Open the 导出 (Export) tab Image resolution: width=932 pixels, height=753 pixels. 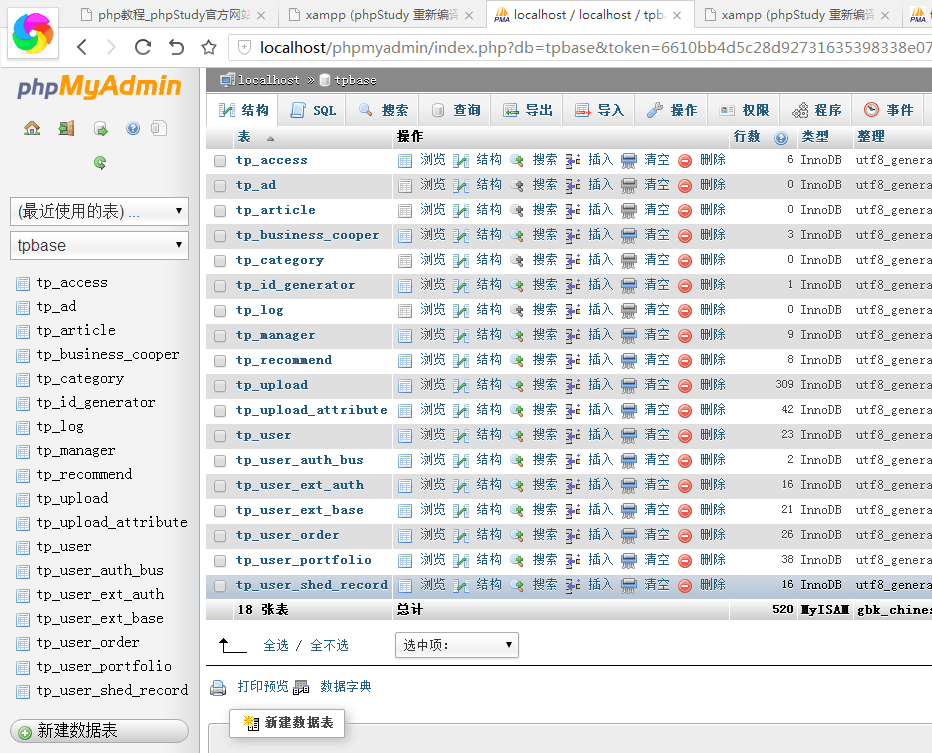(528, 110)
